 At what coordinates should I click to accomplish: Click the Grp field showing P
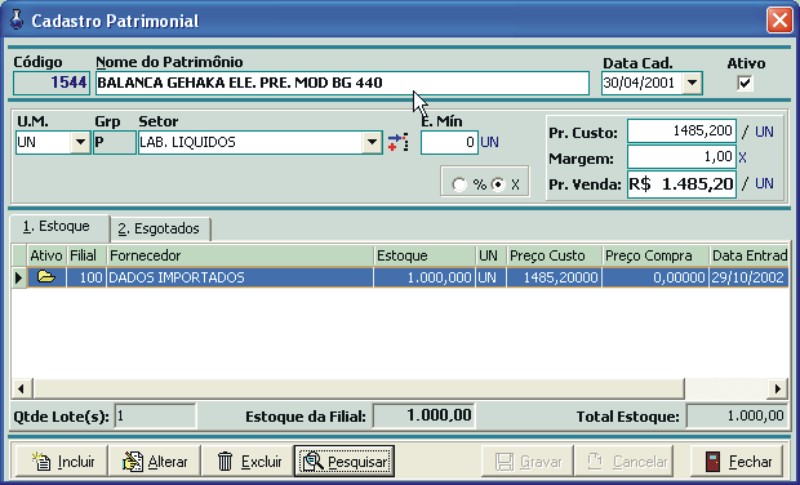(115, 142)
